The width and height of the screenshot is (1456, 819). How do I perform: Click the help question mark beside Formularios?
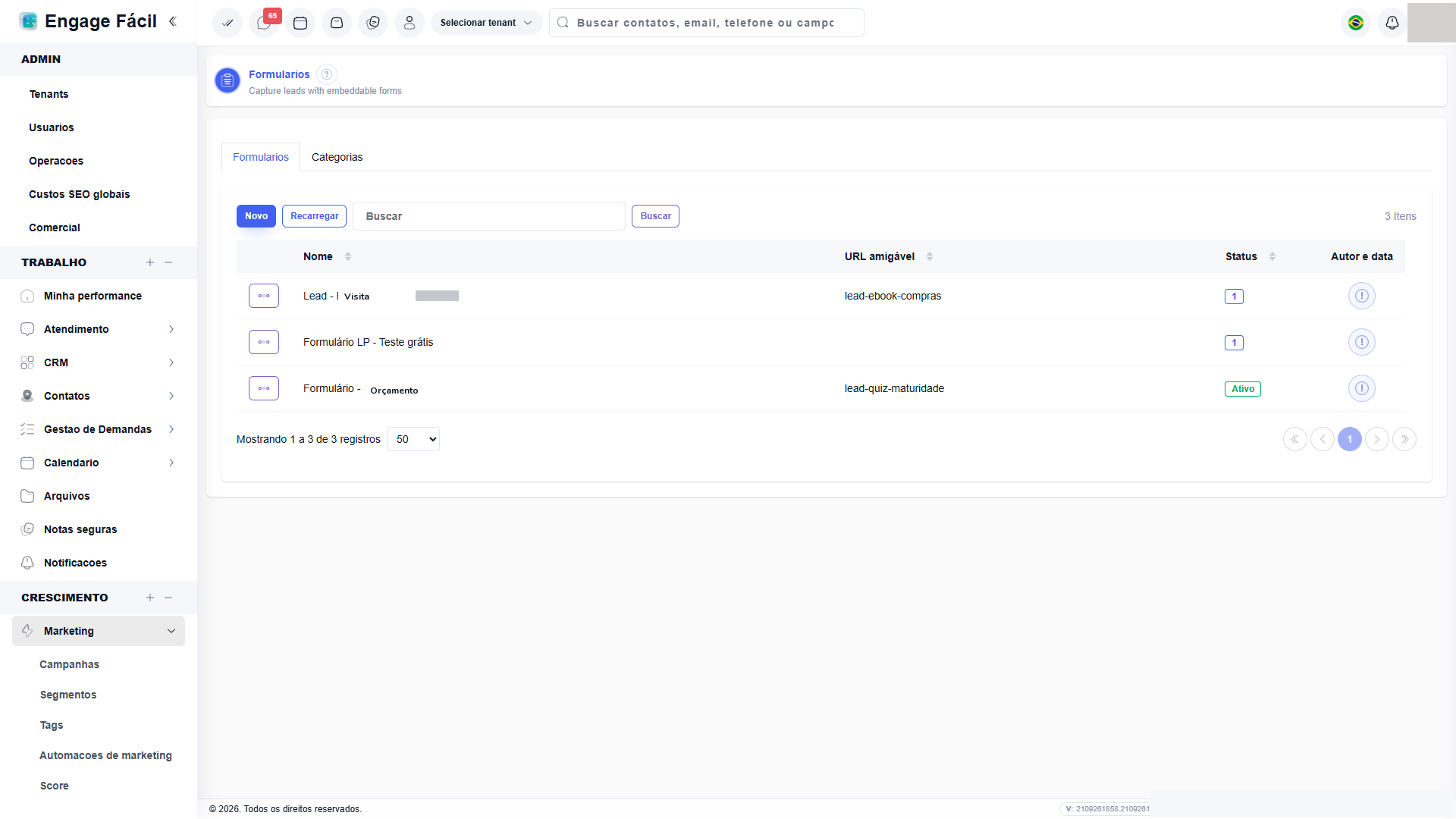(327, 74)
